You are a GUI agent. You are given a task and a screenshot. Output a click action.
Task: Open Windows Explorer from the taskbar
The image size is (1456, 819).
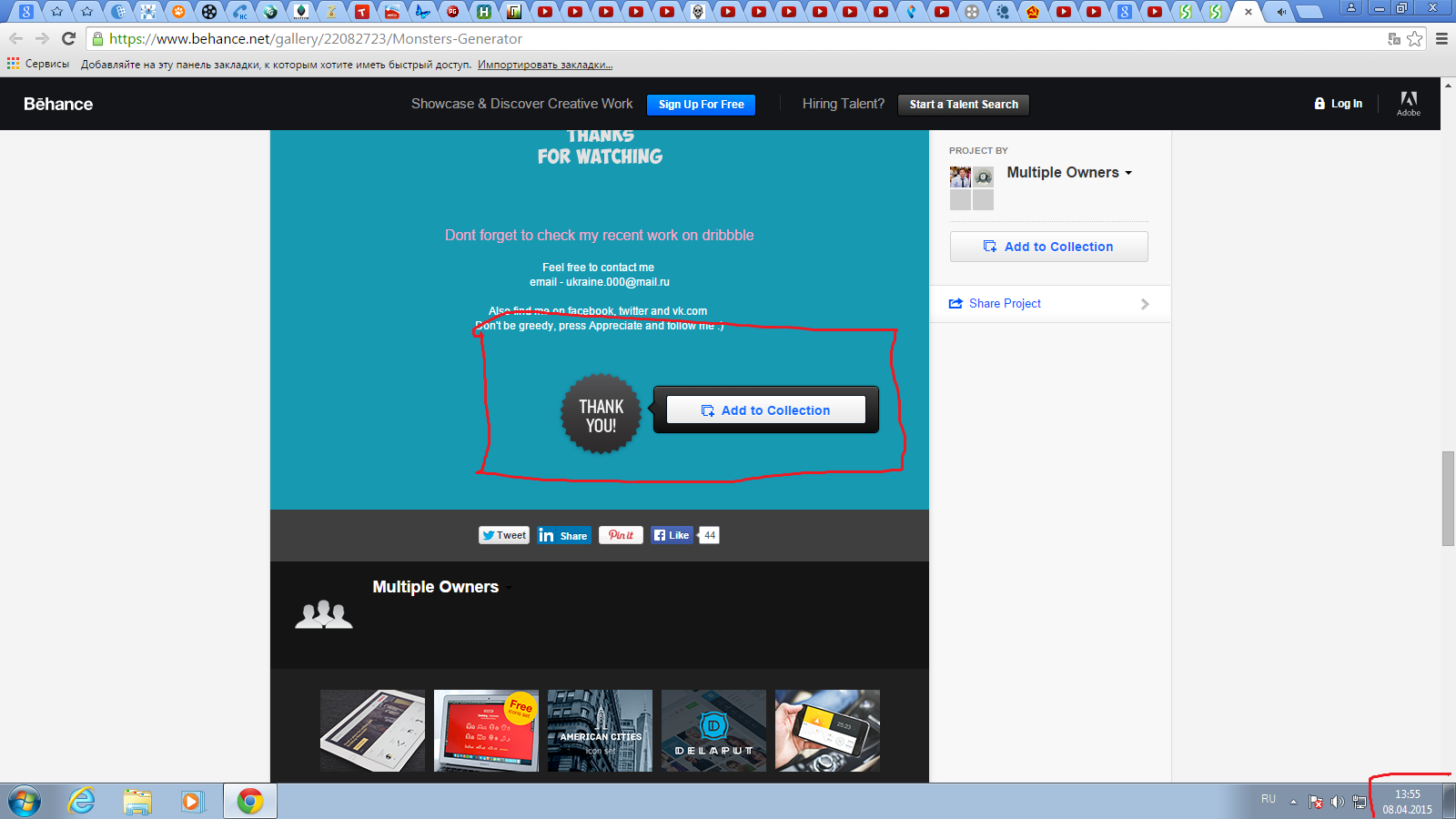137,802
